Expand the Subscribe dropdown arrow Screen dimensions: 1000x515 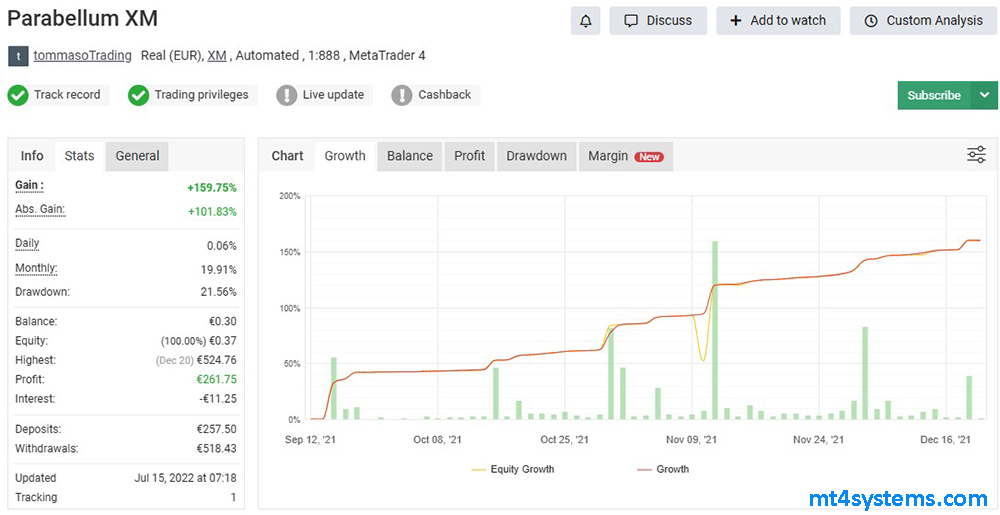[984, 95]
